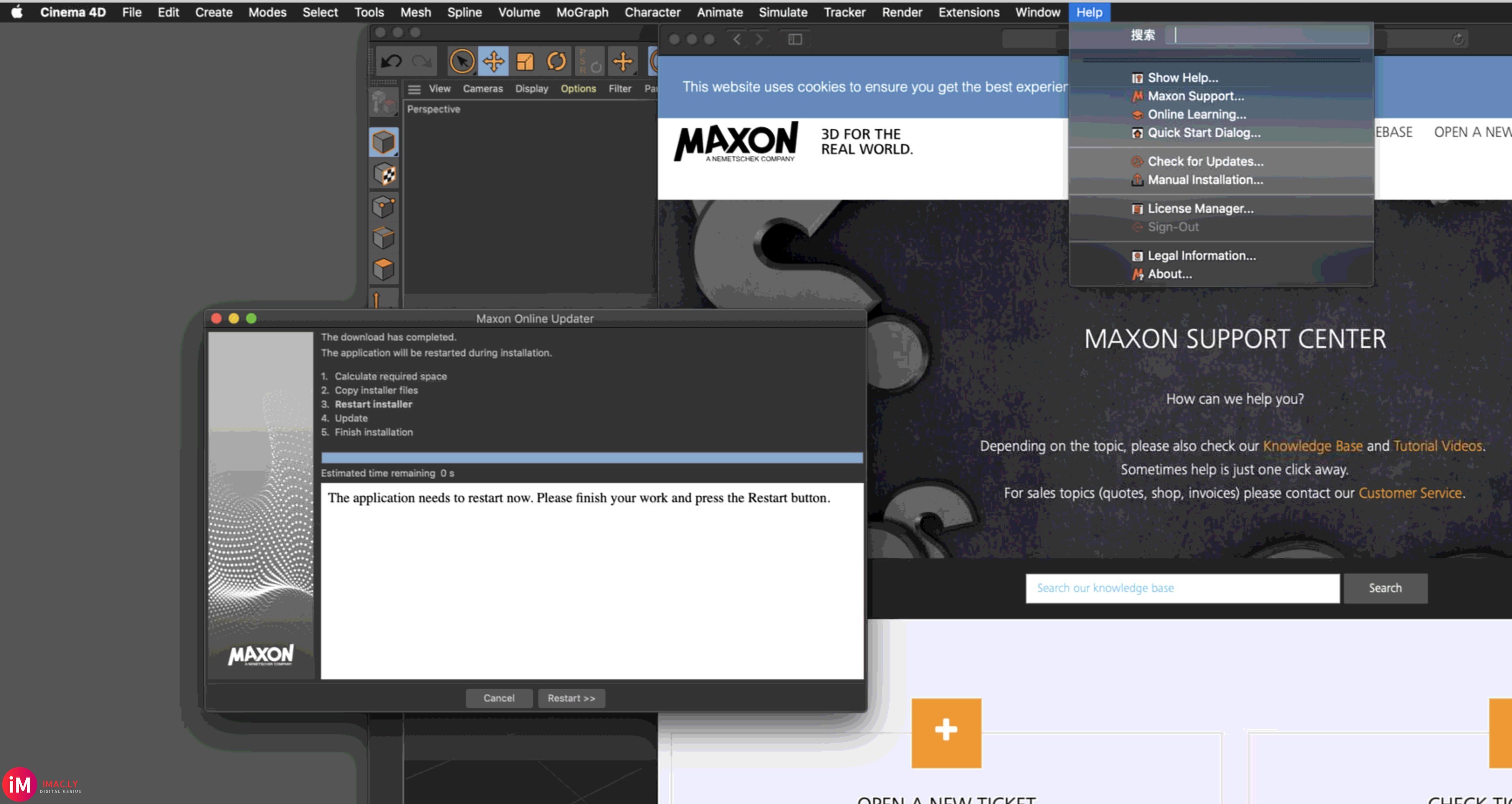Click the Cancel button in updater
This screenshot has width=1512, height=804.
point(498,697)
